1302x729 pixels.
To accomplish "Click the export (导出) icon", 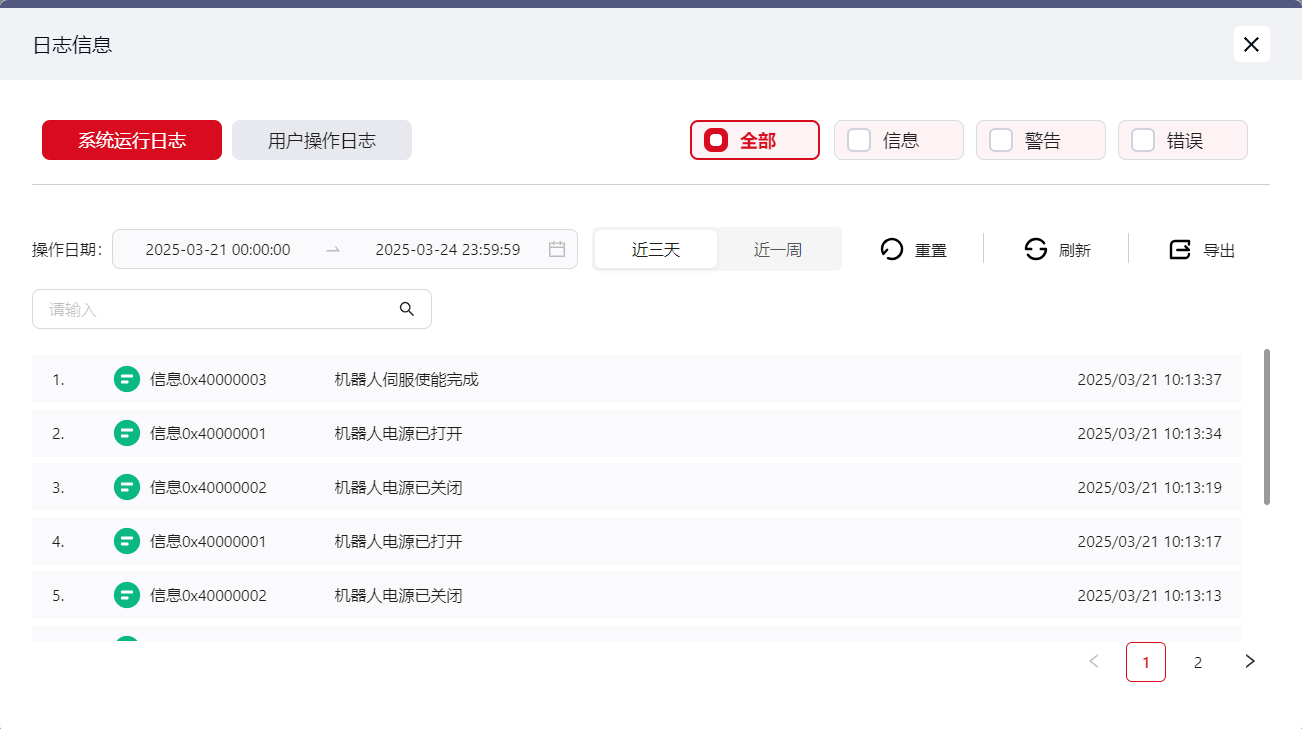I will tap(1180, 249).
